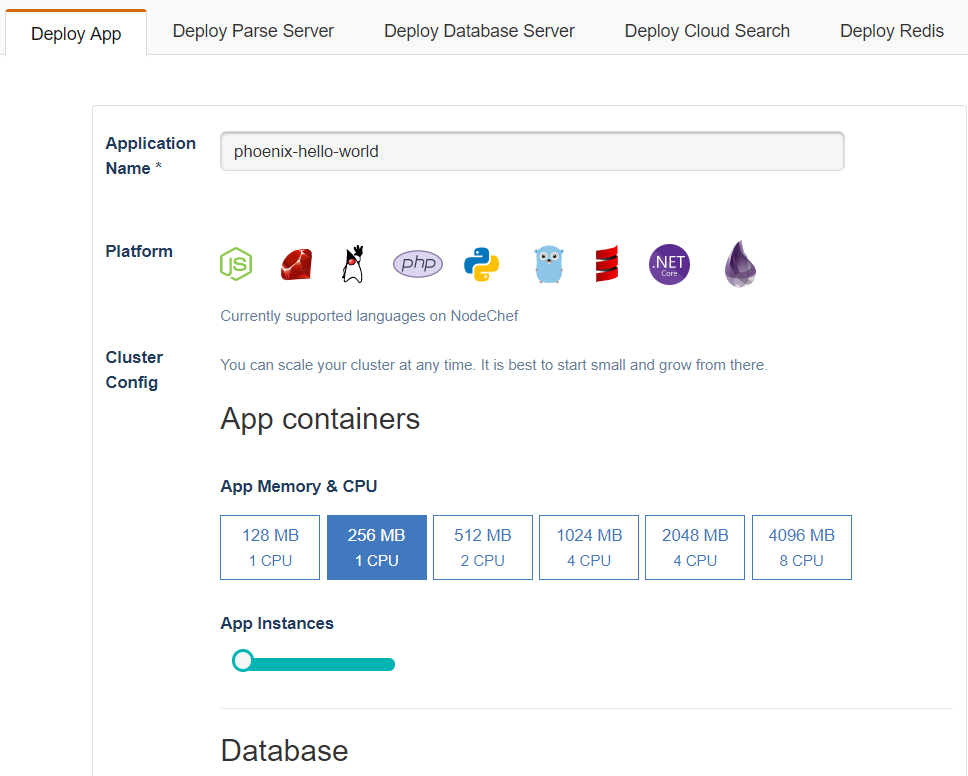The width and height of the screenshot is (968, 776).
Task: Select the 512 MB 2 CPU option
Action: pos(482,548)
